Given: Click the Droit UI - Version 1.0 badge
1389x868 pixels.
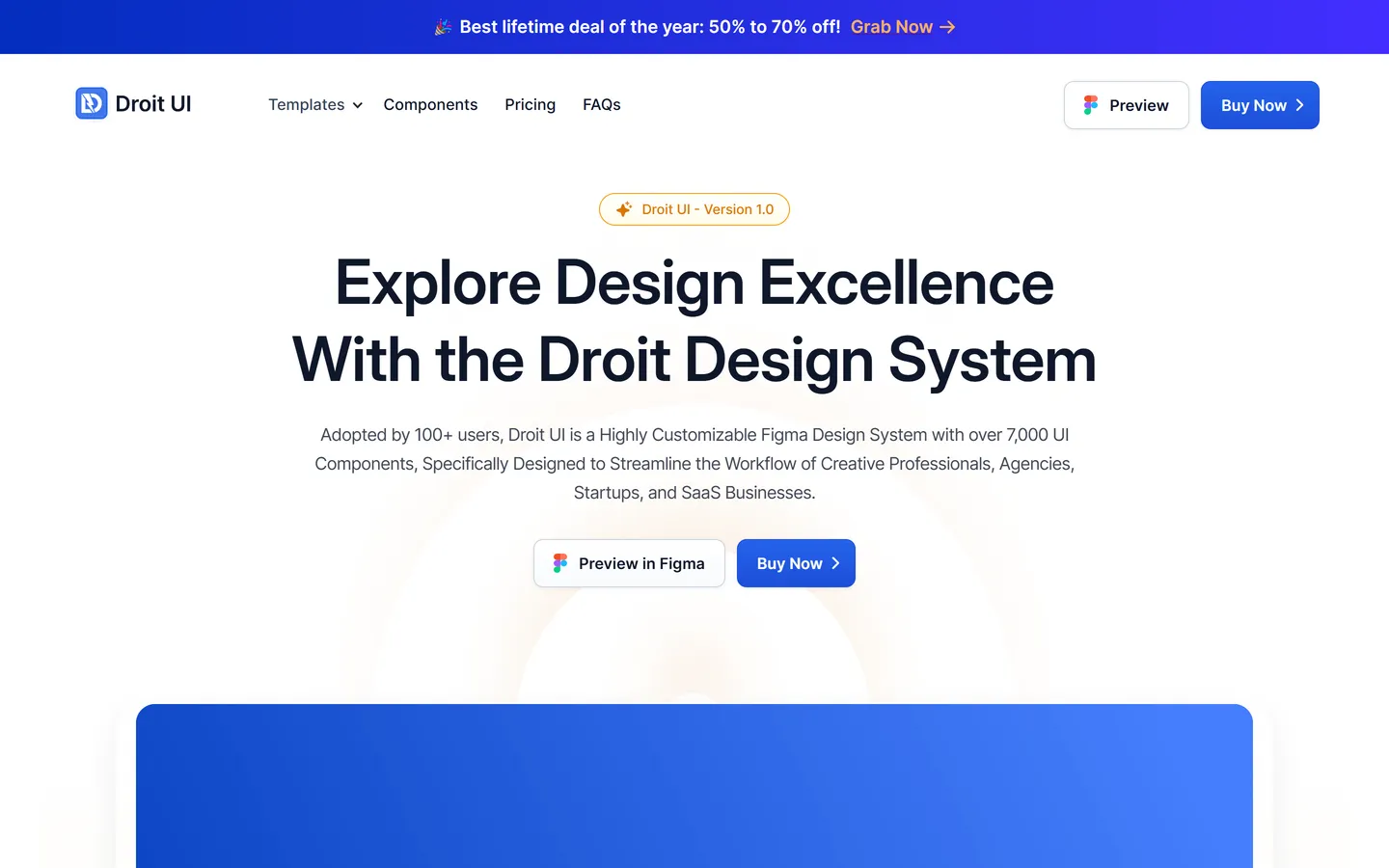Looking at the screenshot, I should pos(694,209).
